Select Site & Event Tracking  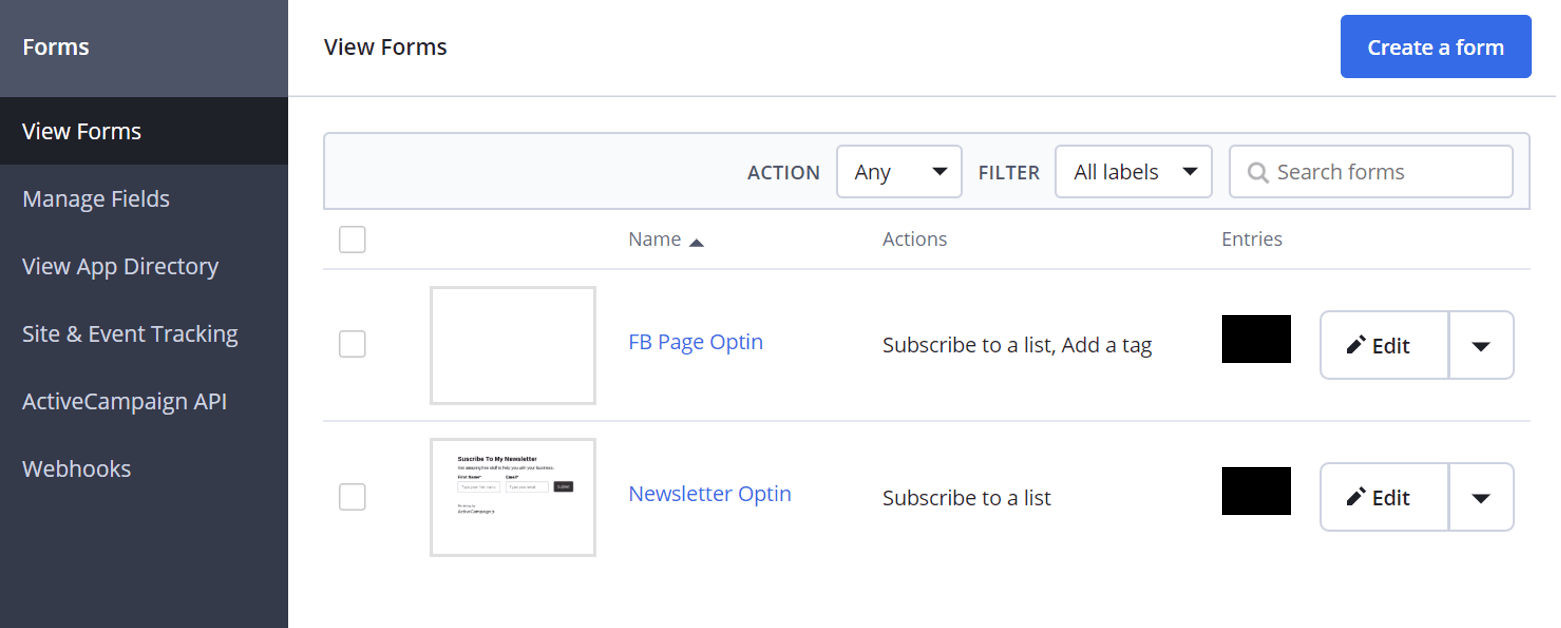[x=130, y=334]
